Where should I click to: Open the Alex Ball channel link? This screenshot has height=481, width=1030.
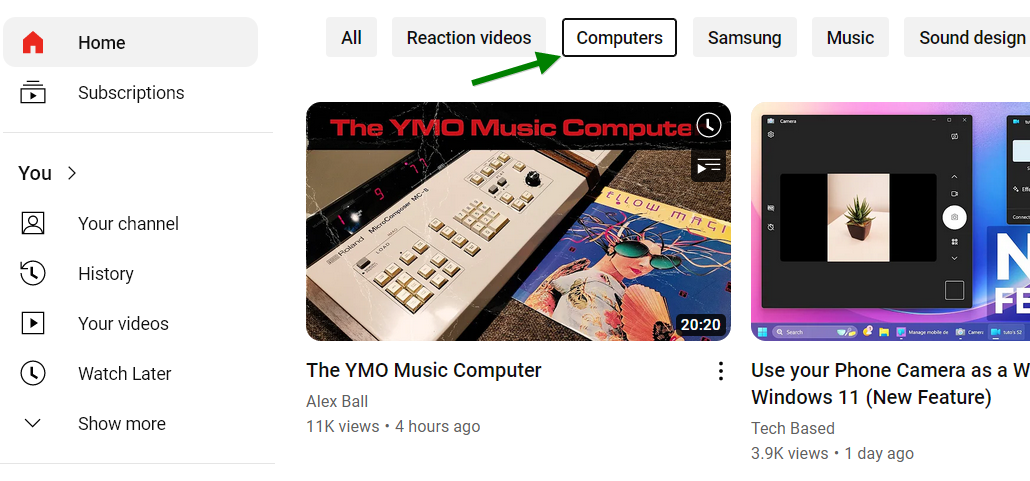[337, 401]
